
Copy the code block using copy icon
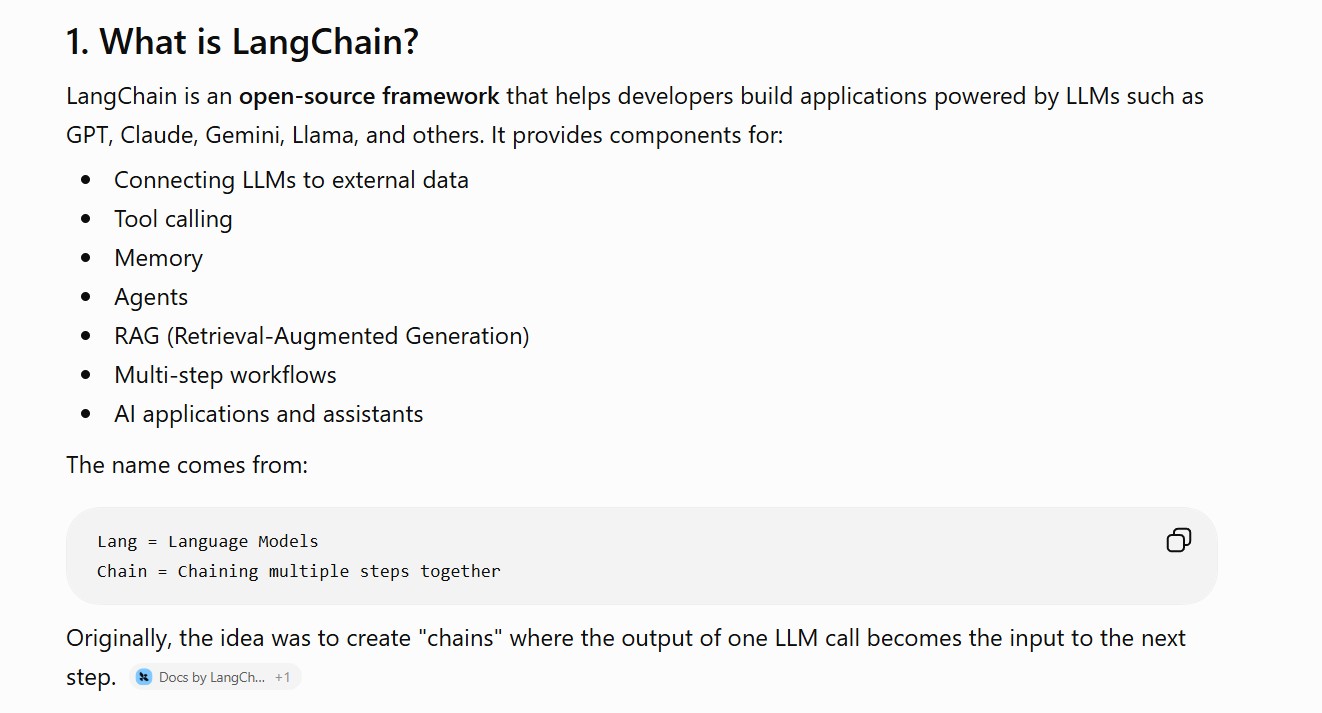click(x=1179, y=541)
